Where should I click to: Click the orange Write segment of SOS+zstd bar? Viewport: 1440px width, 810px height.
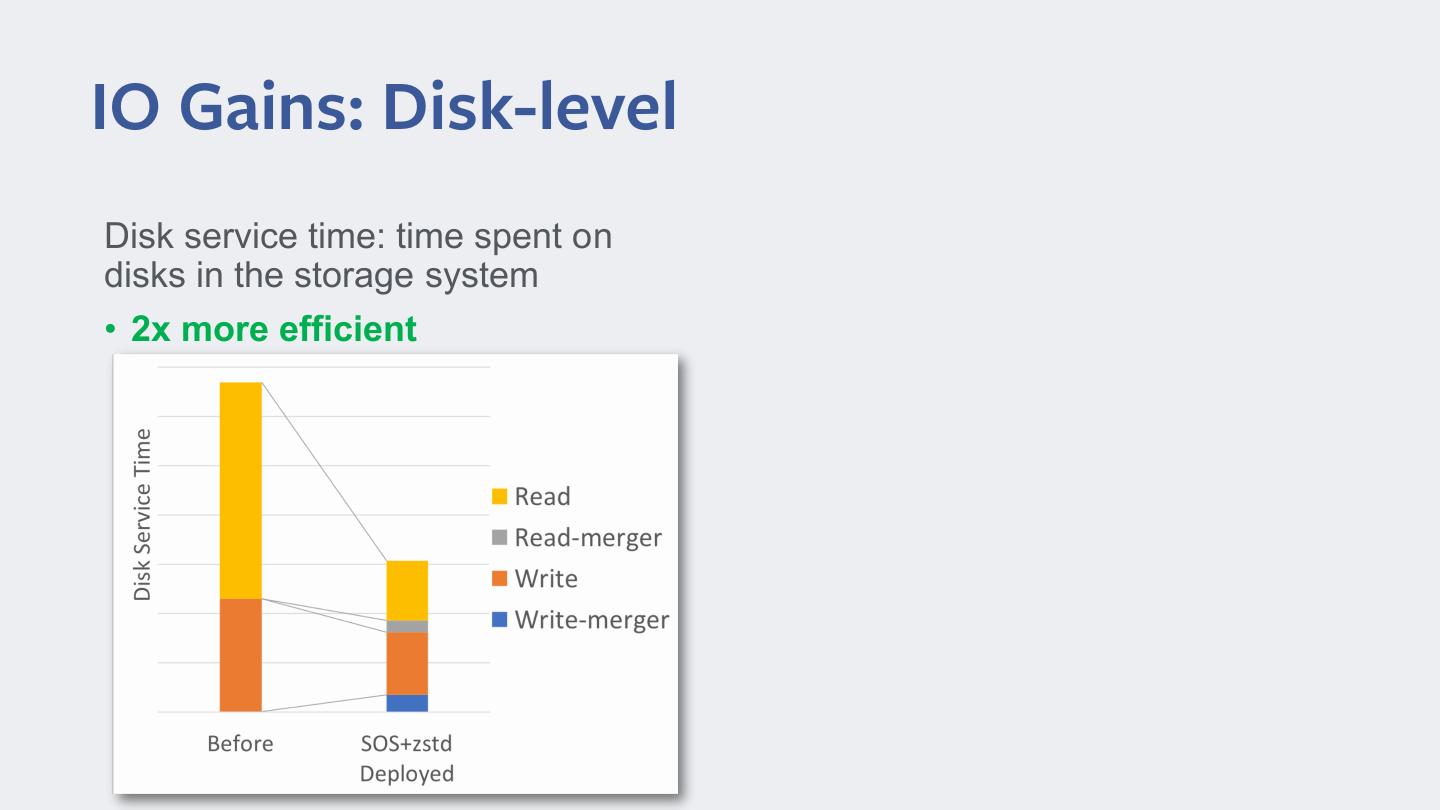tap(407, 663)
